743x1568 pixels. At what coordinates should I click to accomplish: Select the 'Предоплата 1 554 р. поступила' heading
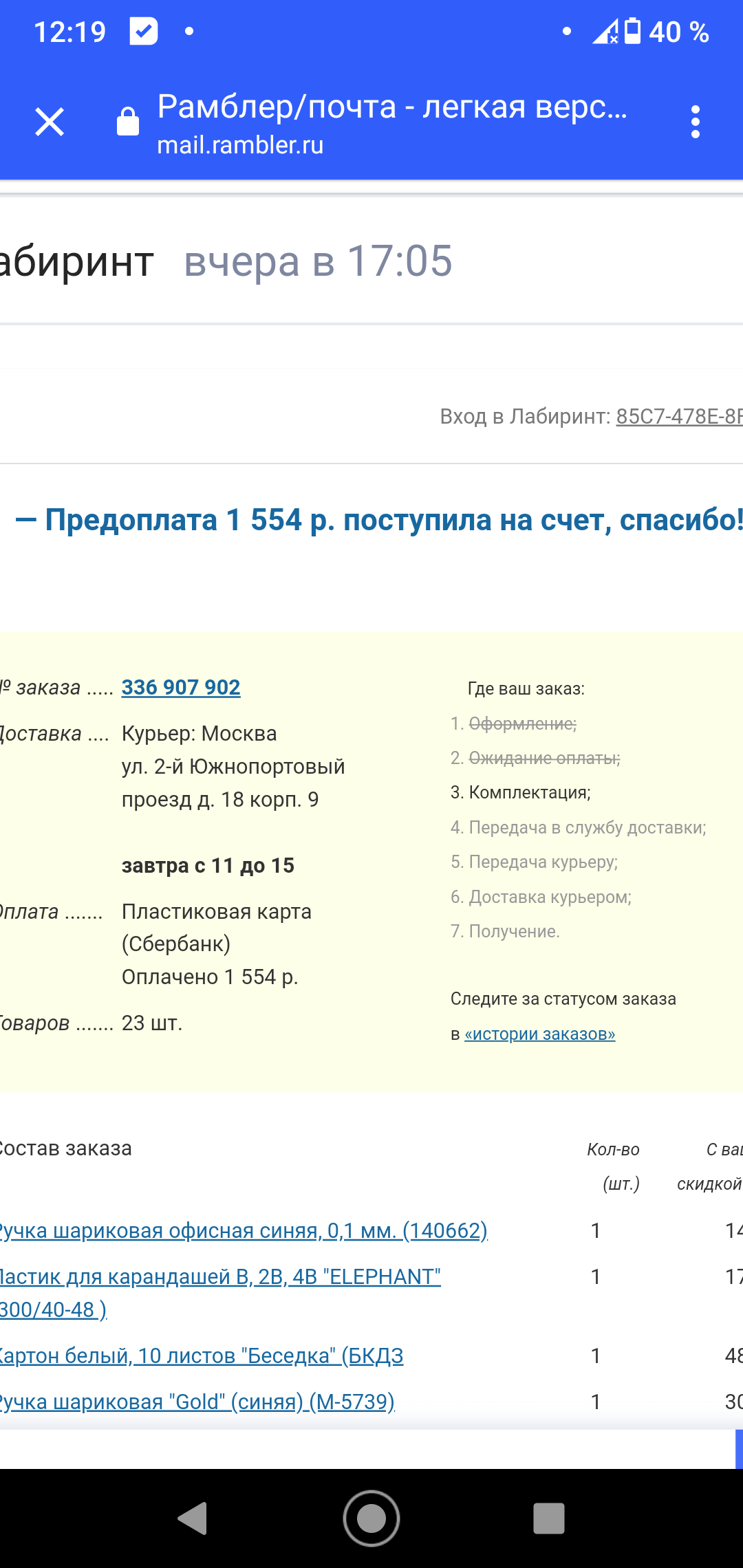click(x=379, y=520)
